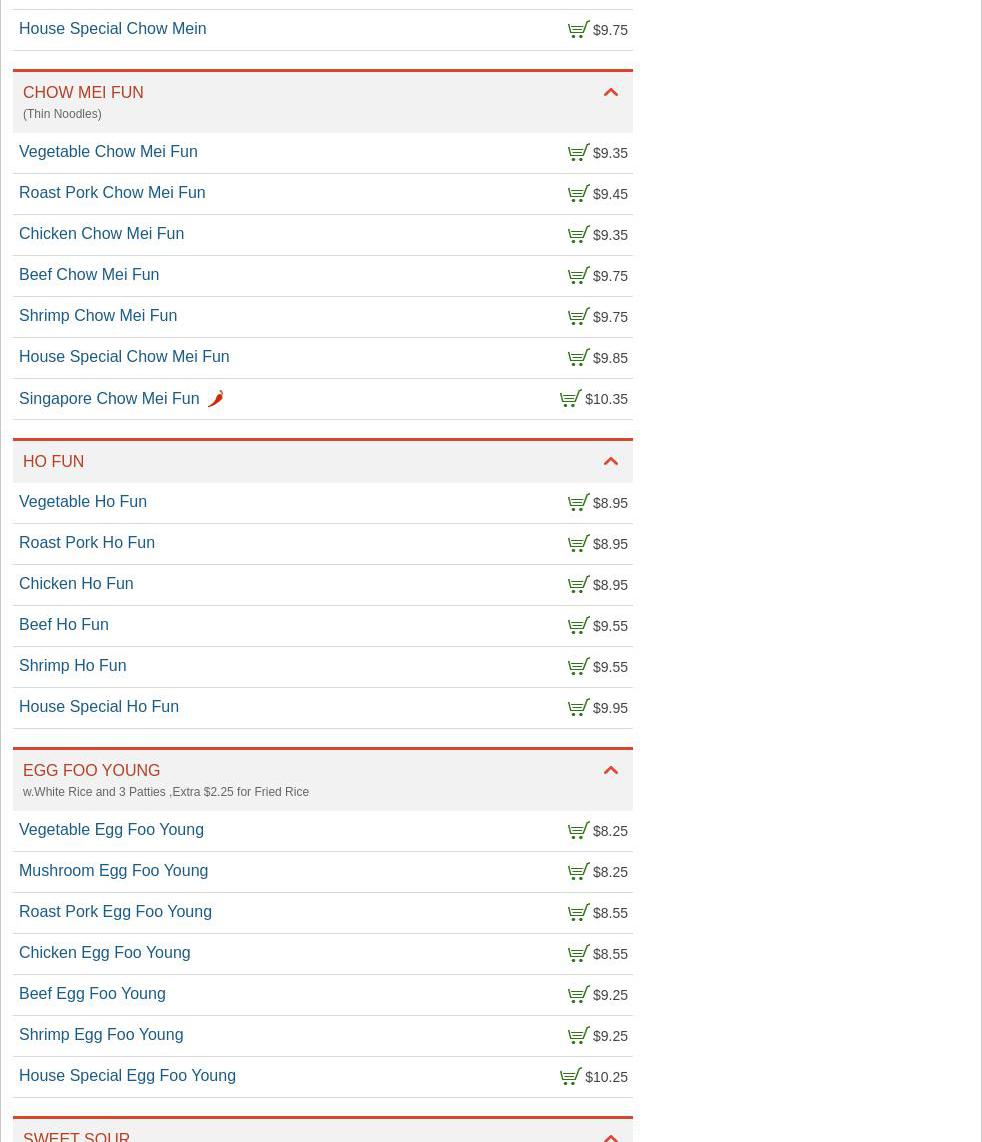Select Chicken Ho Fun menu item
982x1142 pixels.
point(76,584)
